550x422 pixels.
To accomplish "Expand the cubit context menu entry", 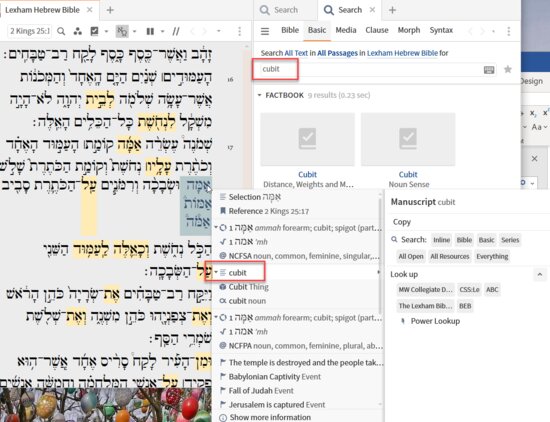I will coord(216,273).
